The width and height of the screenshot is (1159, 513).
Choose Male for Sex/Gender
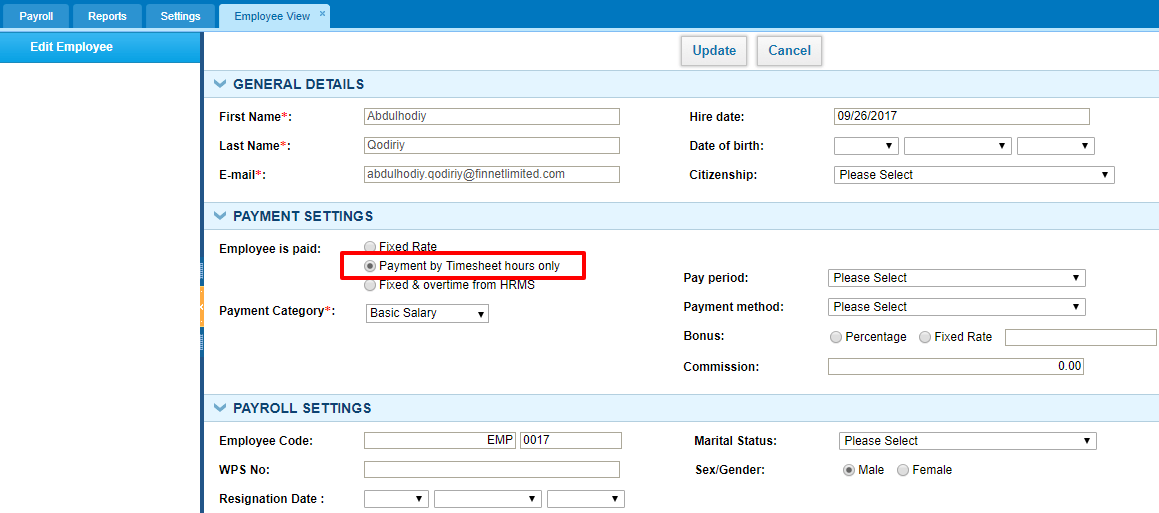[849, 470]
